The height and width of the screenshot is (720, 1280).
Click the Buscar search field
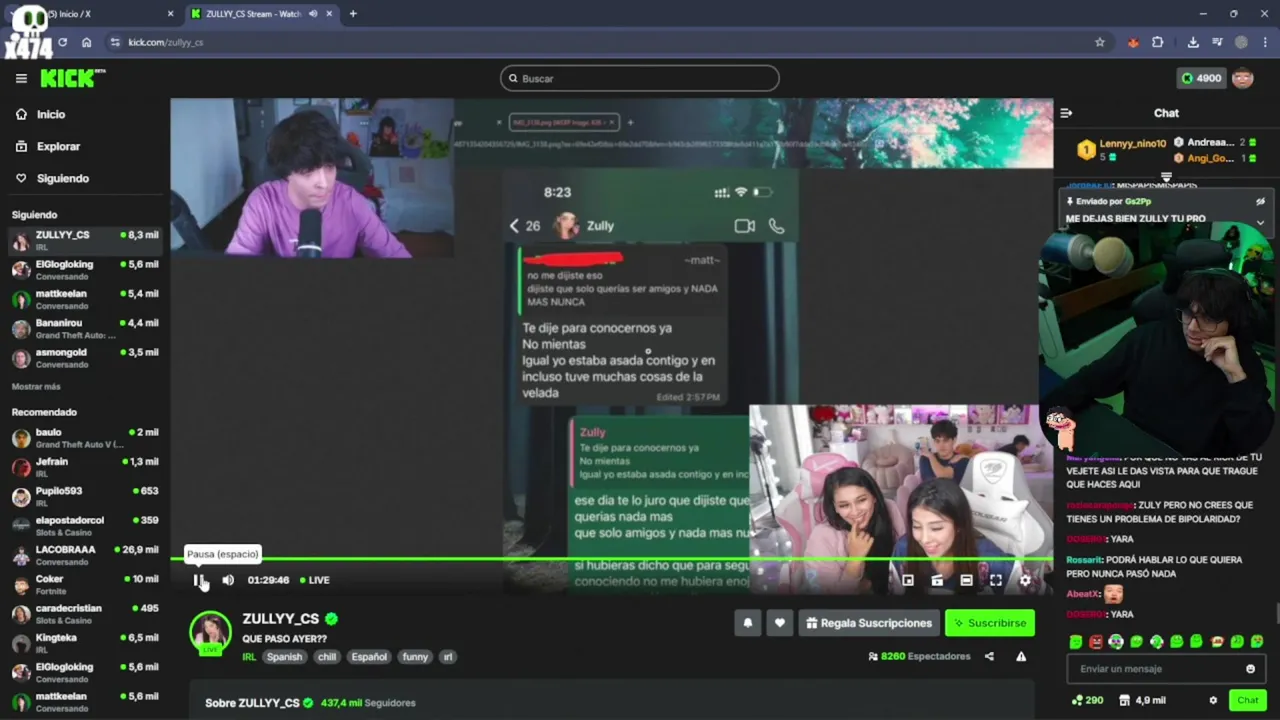[x=640, y=78]
